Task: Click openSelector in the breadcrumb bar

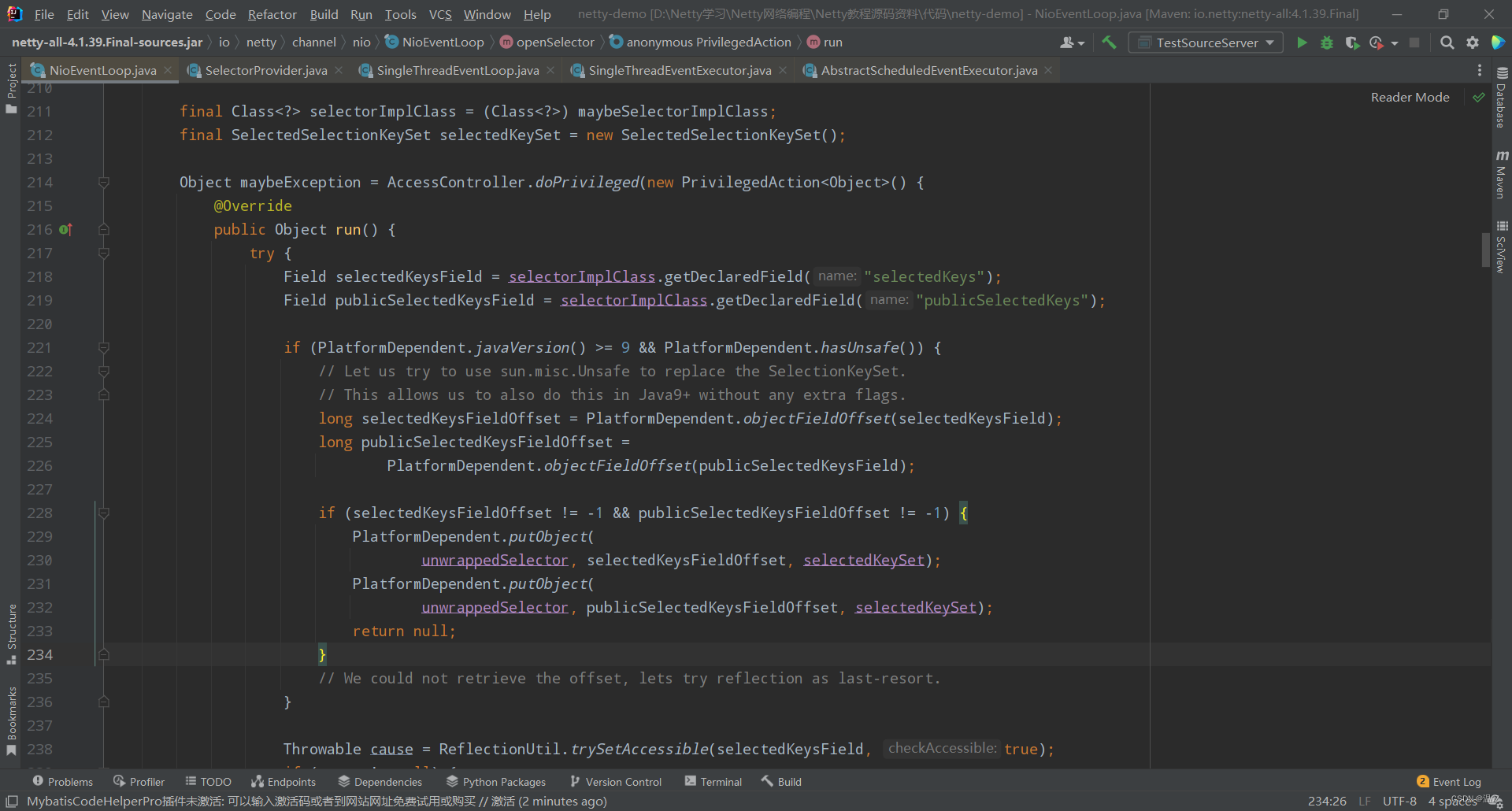Action: [547, 43]
